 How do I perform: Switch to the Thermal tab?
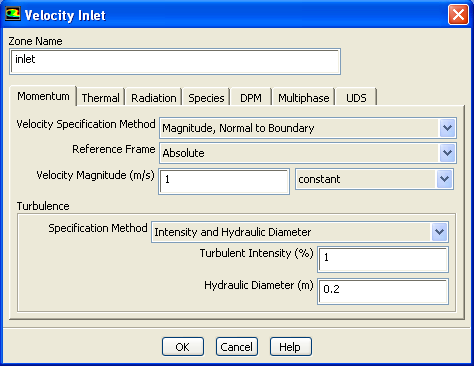pos(100,98)
